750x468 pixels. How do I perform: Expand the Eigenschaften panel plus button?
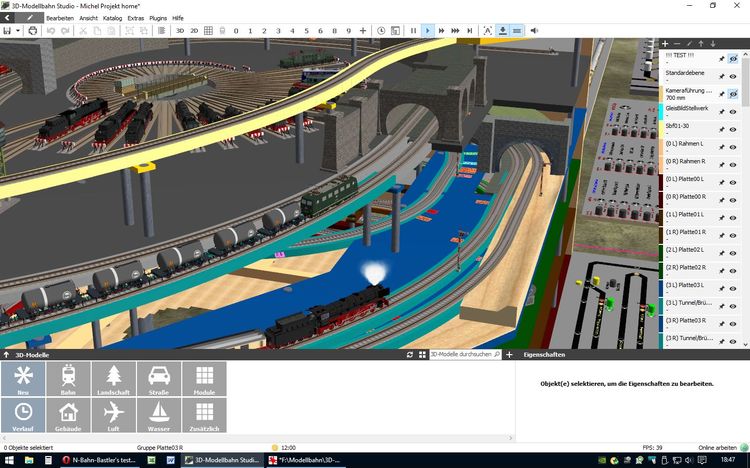click(x=509, y=355)
